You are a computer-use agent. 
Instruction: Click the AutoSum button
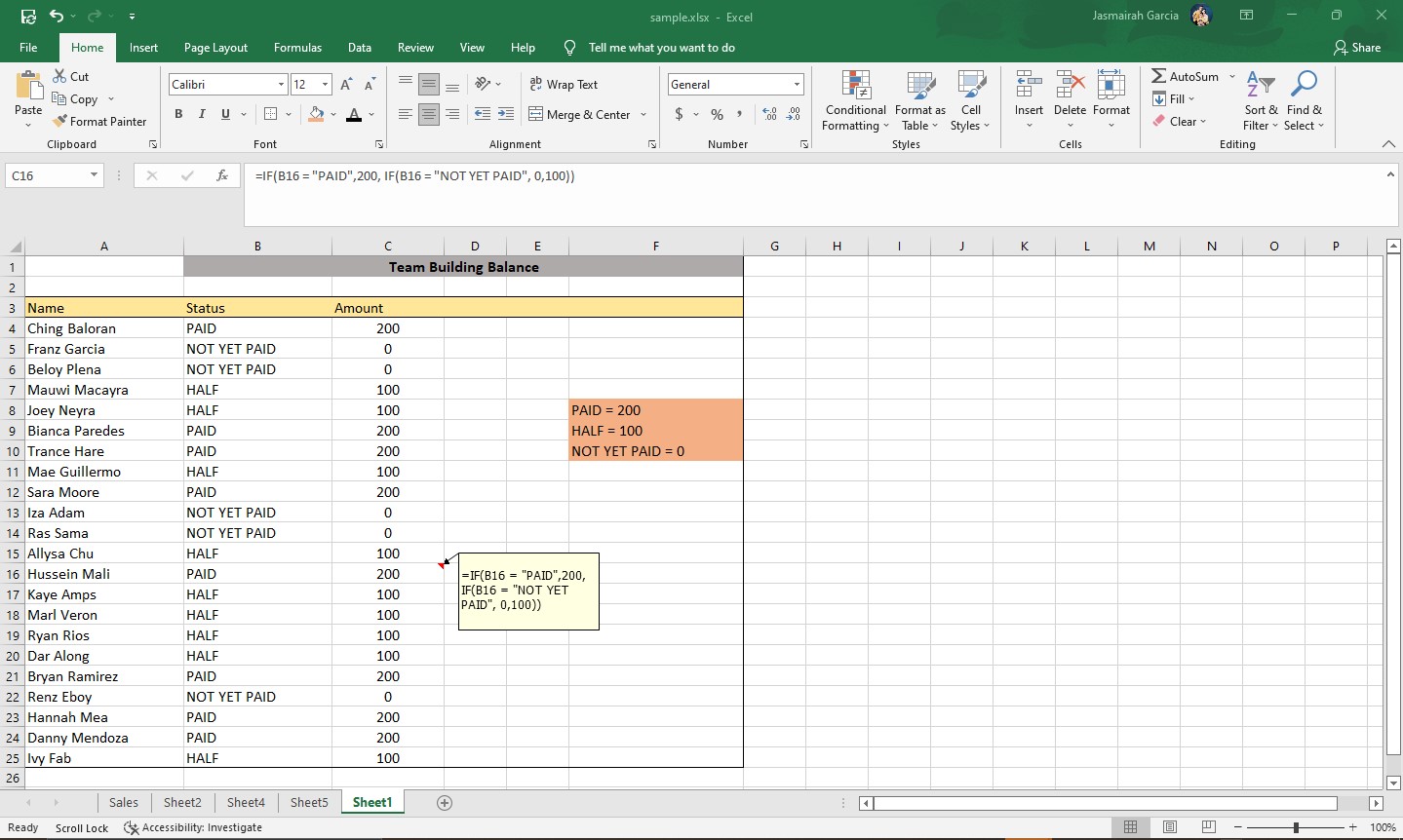(1186, 76)
